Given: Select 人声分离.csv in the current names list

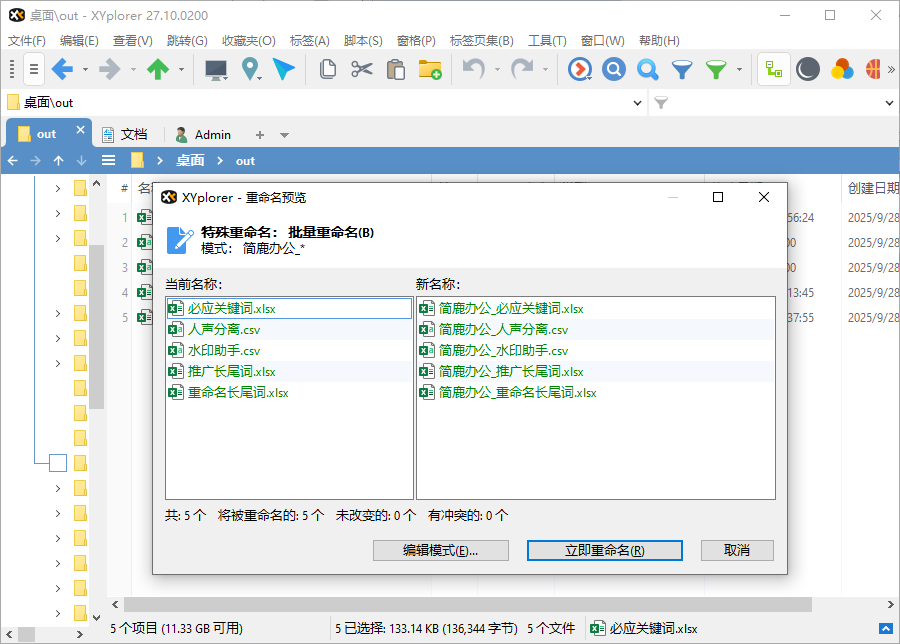Looking at the screenshot, I should (x=224, y=329).
